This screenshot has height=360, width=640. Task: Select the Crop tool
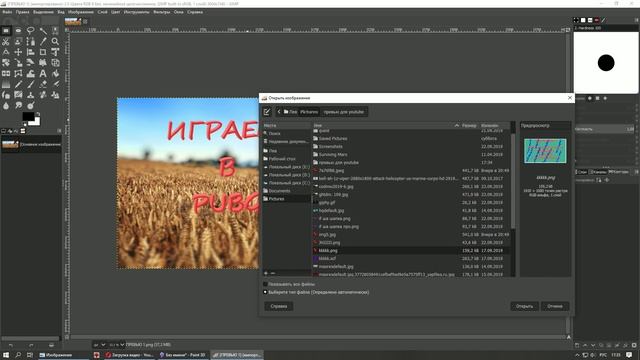pyautogui.click(x=43, y=52)
